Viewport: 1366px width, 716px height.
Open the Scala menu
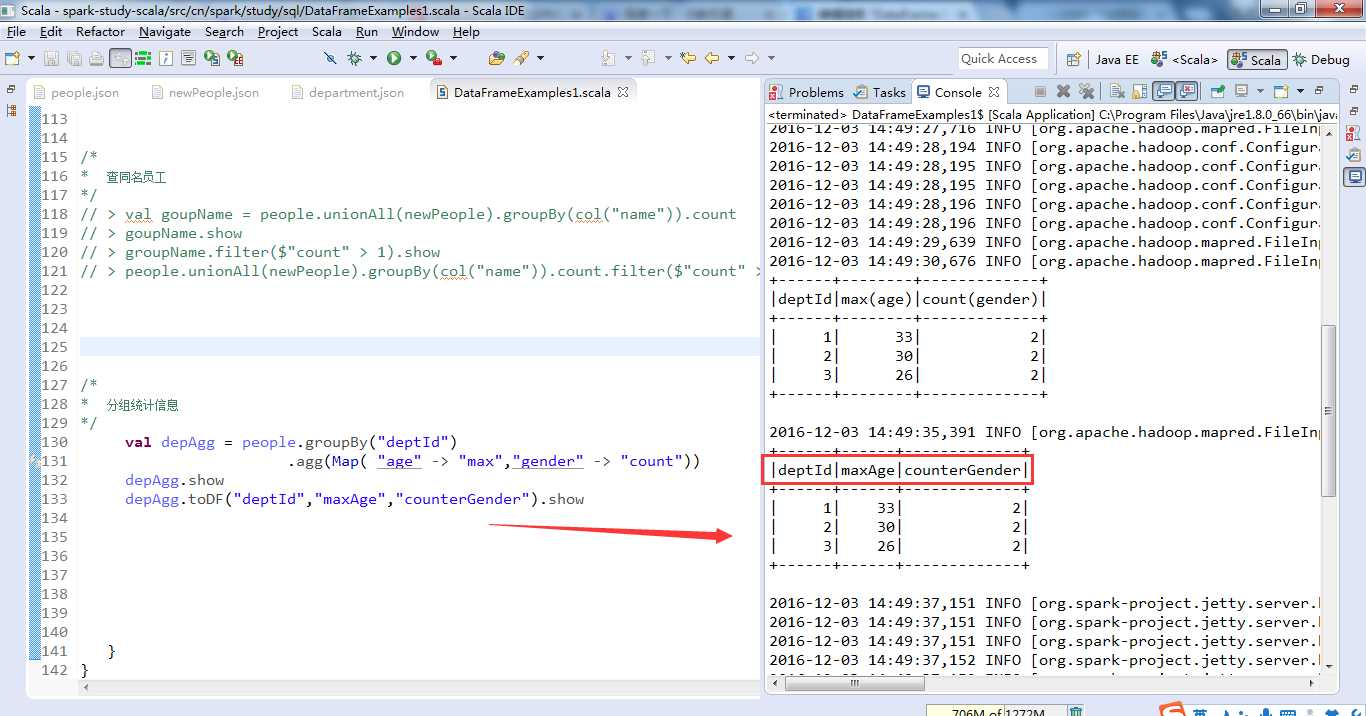(327, 31)
